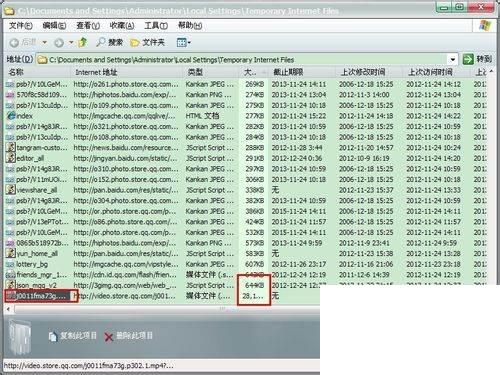Click the Forward navigation arrow icon

coord(59,43)
